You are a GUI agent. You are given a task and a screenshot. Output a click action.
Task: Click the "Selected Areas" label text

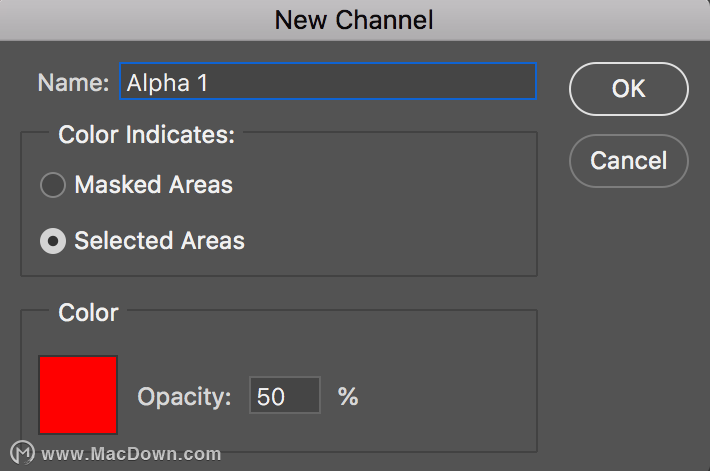pyautogui.click(x=159, y=240)
